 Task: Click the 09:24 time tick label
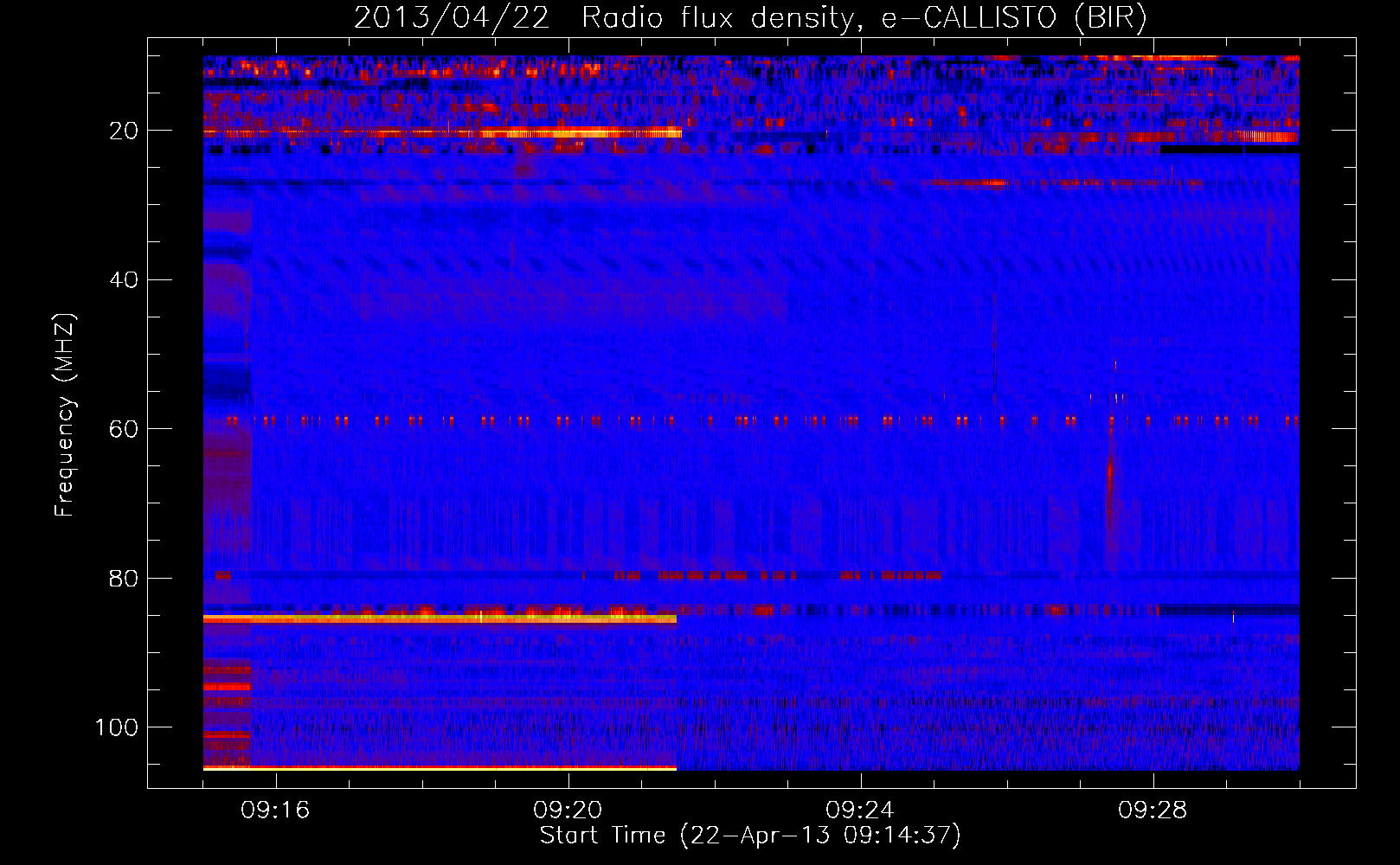tap(860, 811)
